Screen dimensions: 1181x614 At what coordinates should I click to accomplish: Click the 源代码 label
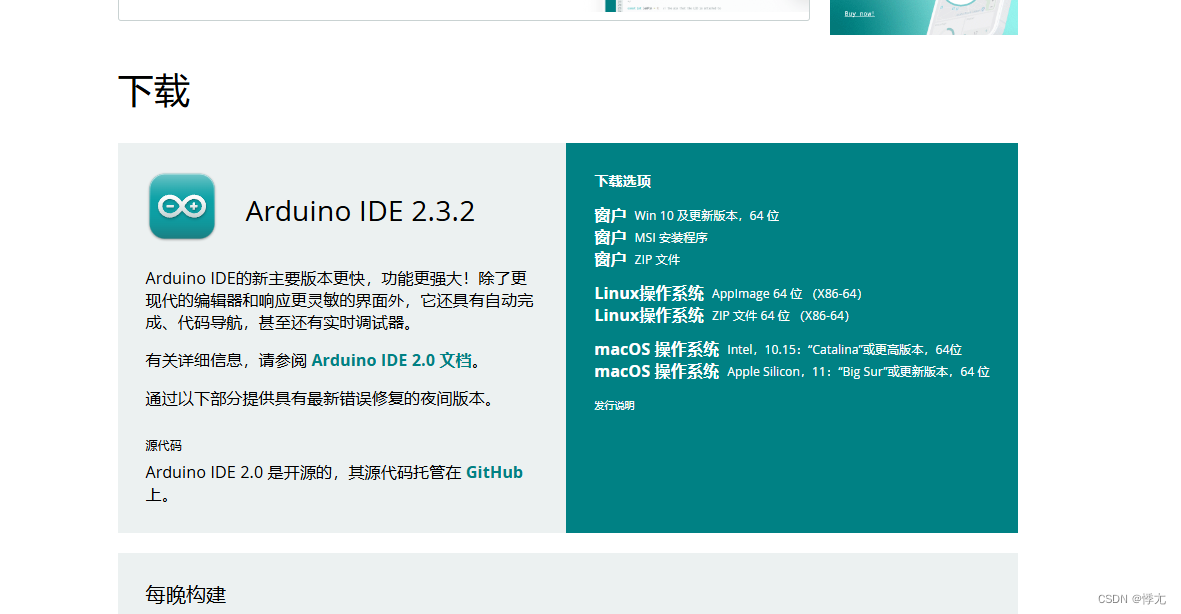pyautogui.click(x=163, y=445)
